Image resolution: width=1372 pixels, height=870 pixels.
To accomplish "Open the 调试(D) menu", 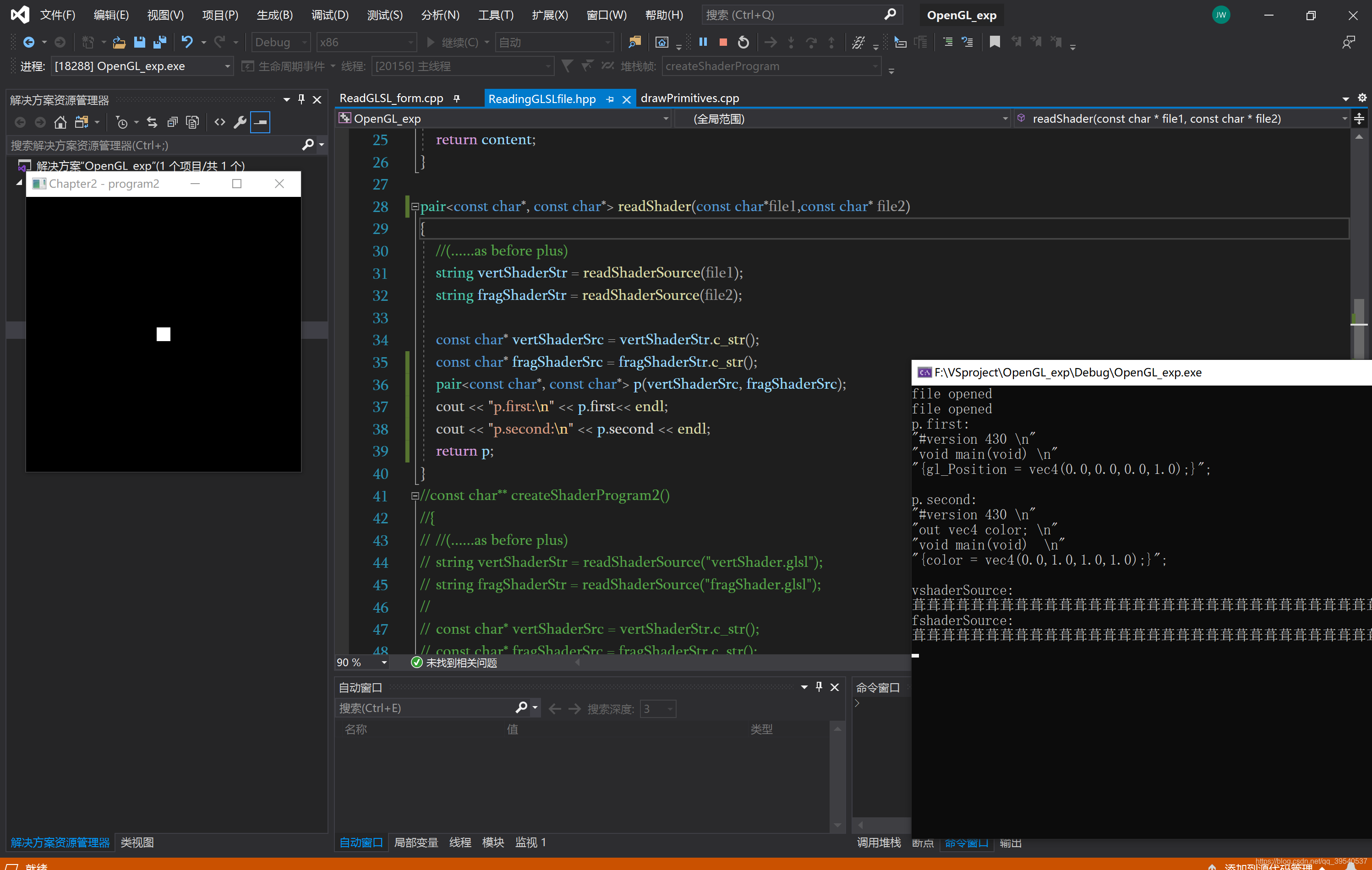I will 330,15.
